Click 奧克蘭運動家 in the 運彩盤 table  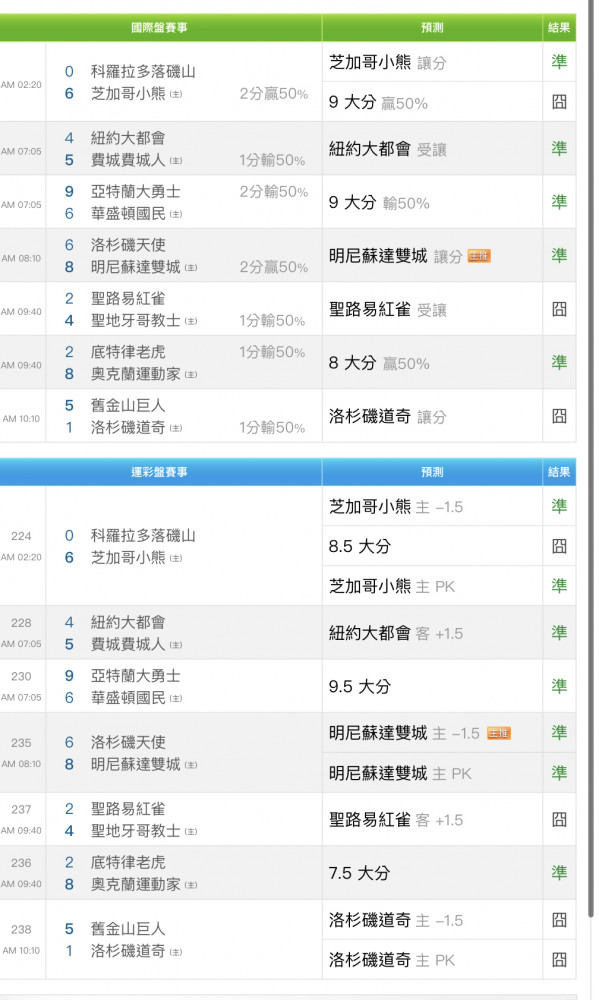pos(135,884)
